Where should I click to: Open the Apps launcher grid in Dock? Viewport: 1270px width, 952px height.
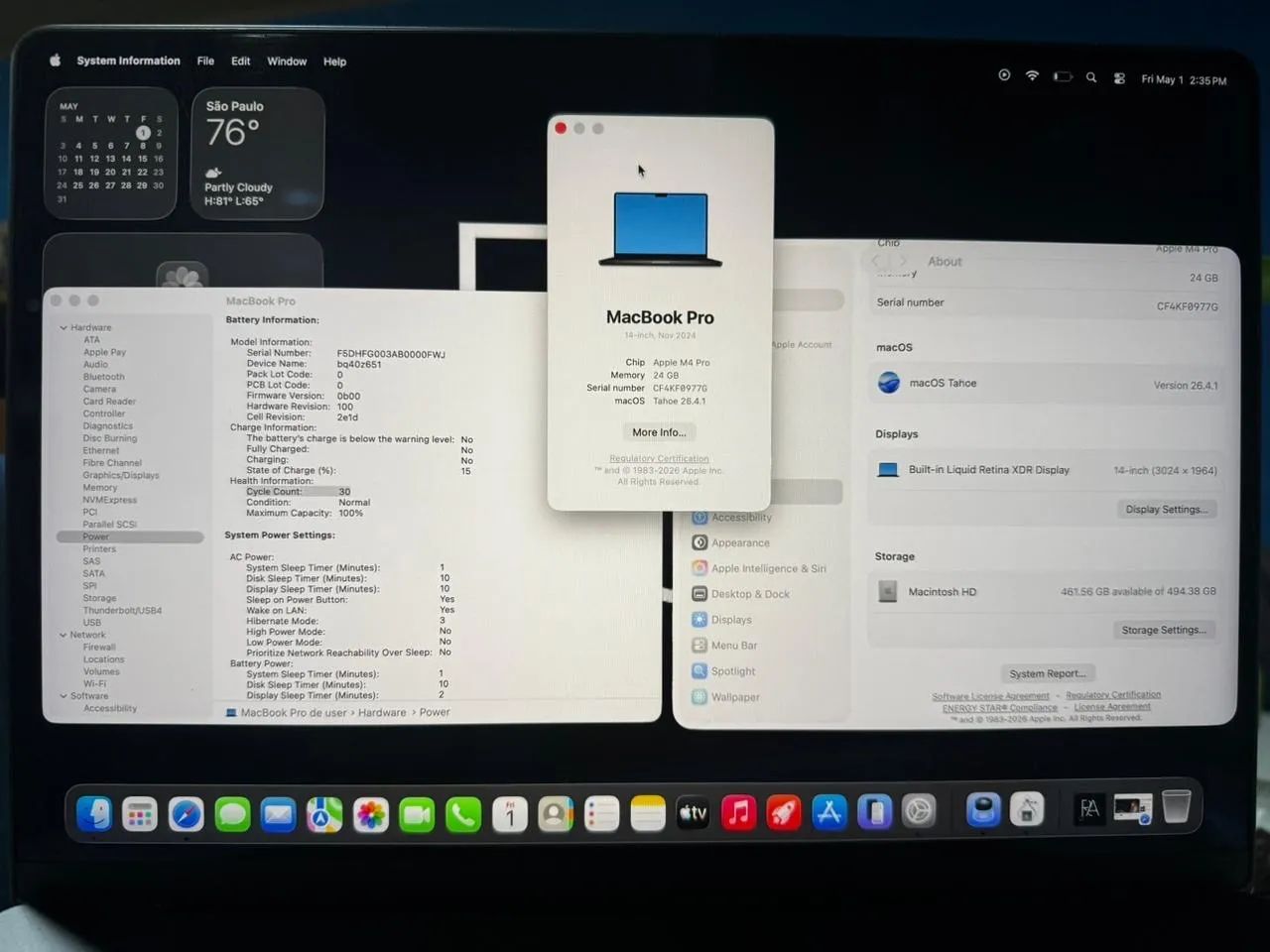[140, 814]
